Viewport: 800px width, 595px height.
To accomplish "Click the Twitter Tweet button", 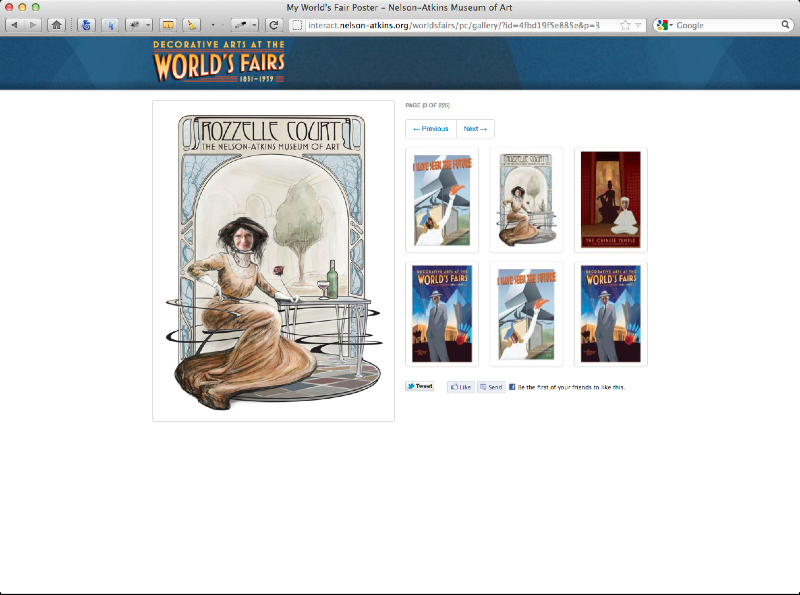I will (419, 386).
